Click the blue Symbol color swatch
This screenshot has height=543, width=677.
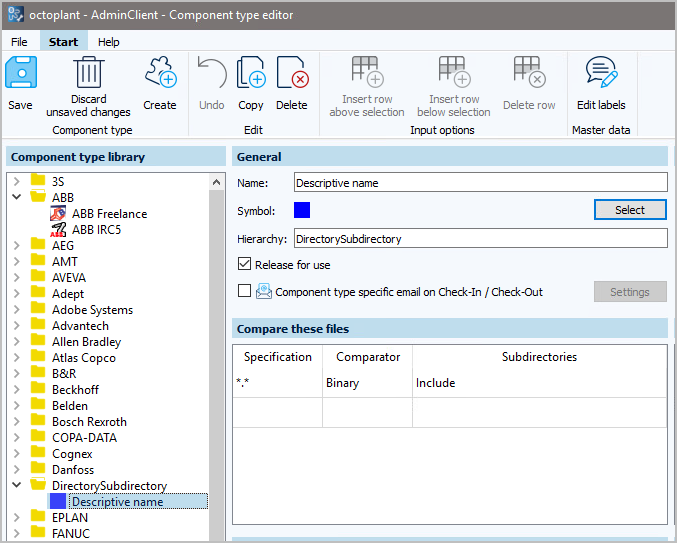click(302, 210)
